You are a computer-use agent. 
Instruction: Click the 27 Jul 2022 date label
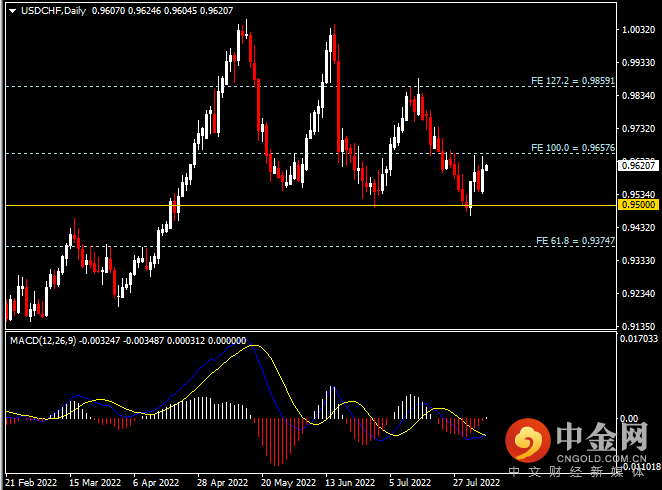(x=477, y=482)
